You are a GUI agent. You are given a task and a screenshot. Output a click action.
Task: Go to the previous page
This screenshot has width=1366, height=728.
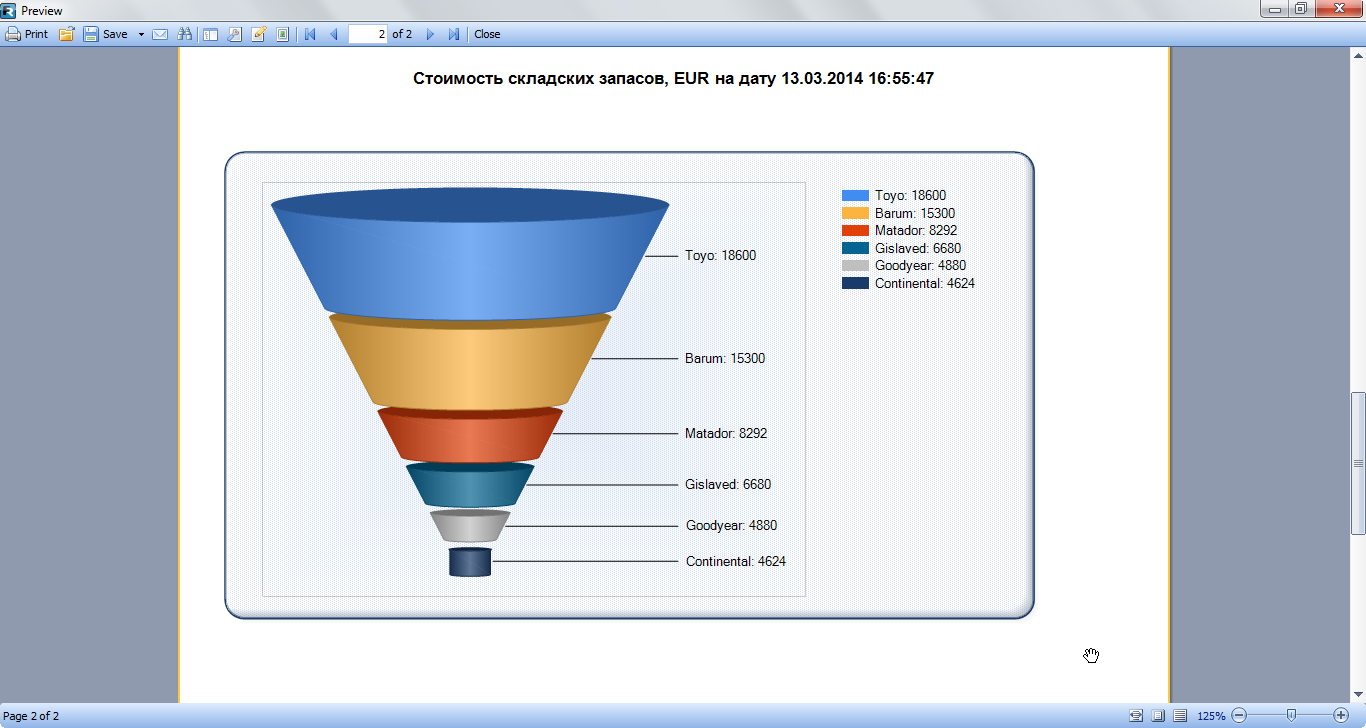tap(334, 34)
